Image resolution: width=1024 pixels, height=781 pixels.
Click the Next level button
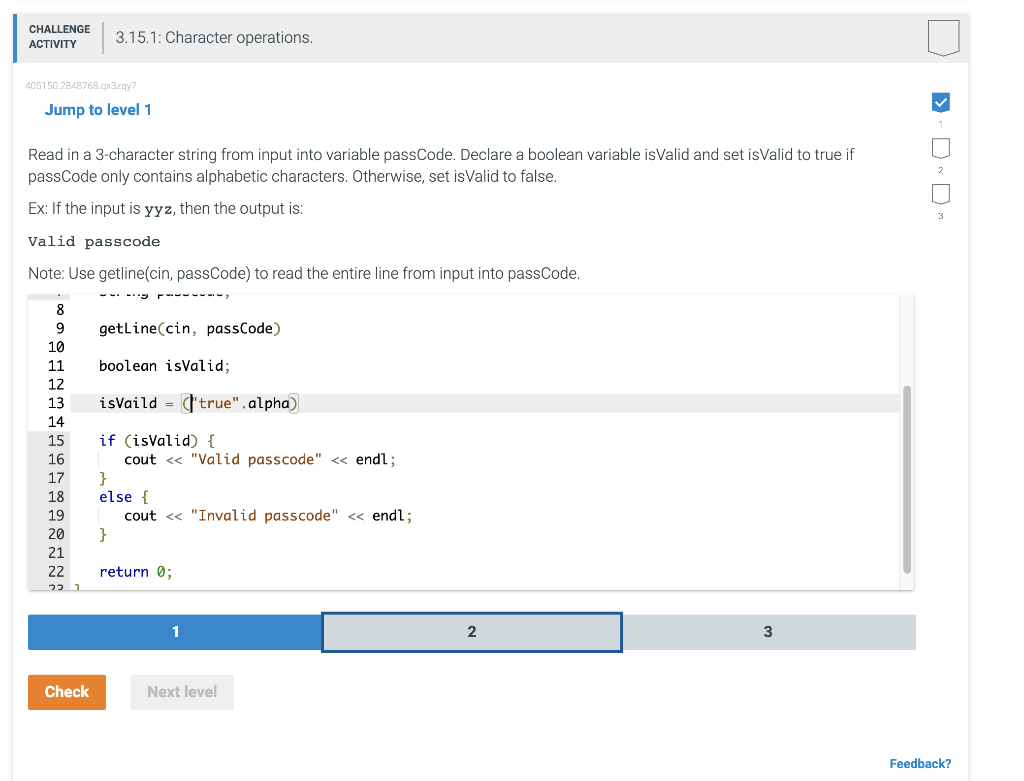(x=181, y=691)
